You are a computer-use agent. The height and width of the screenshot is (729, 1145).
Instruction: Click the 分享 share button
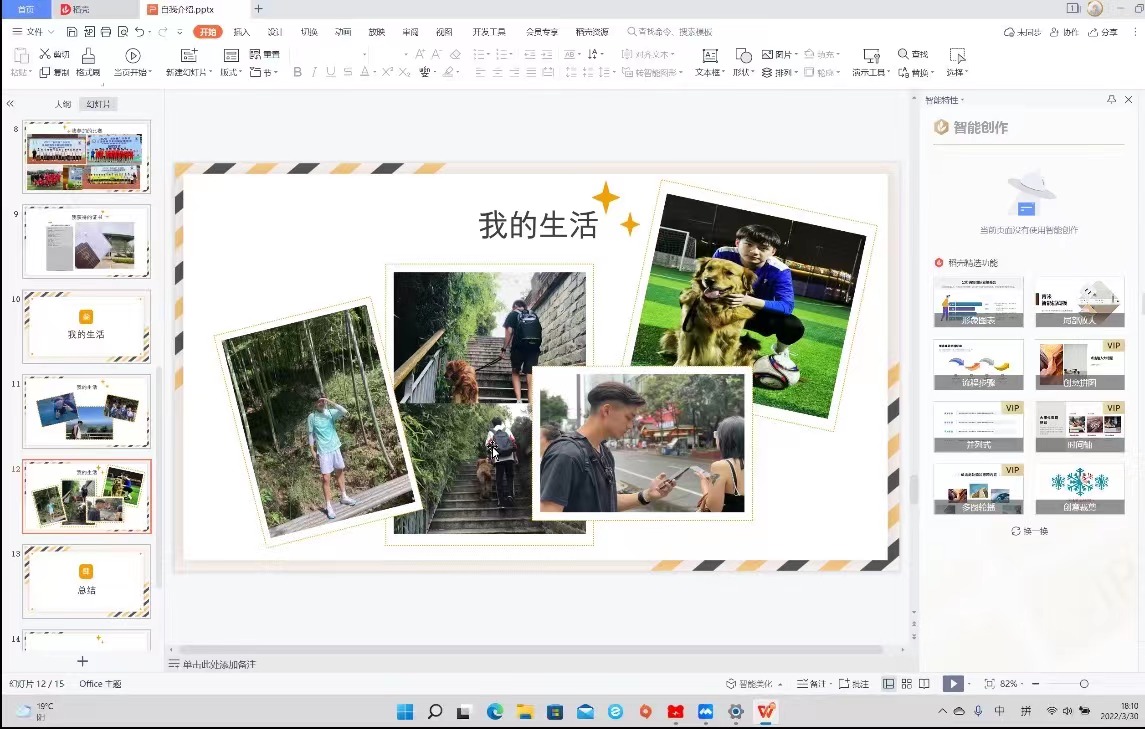tap(1104, 33)
